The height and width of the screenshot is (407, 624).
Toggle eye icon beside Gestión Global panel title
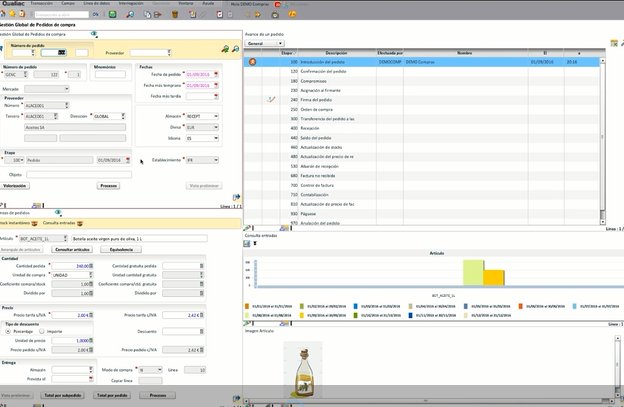94,34
